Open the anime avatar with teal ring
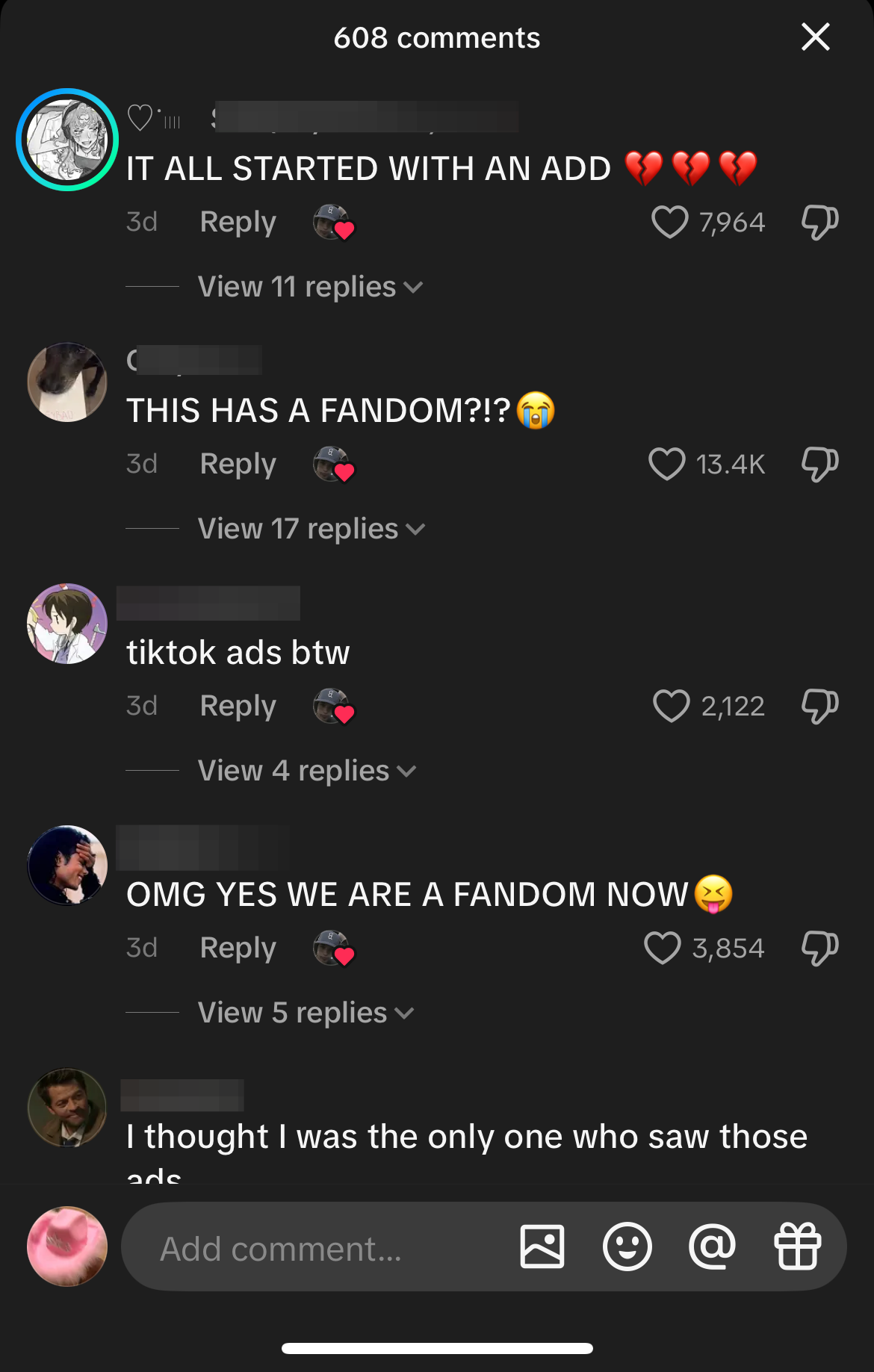 pos(67,140)
